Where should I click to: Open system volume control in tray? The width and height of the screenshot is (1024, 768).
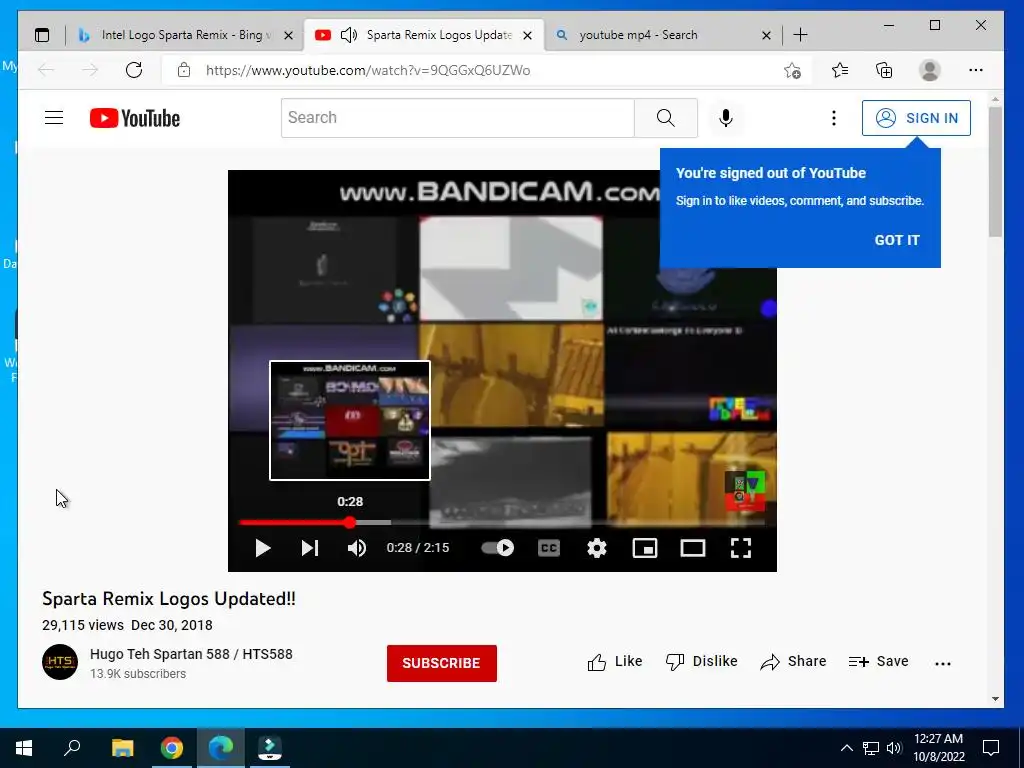894,748
